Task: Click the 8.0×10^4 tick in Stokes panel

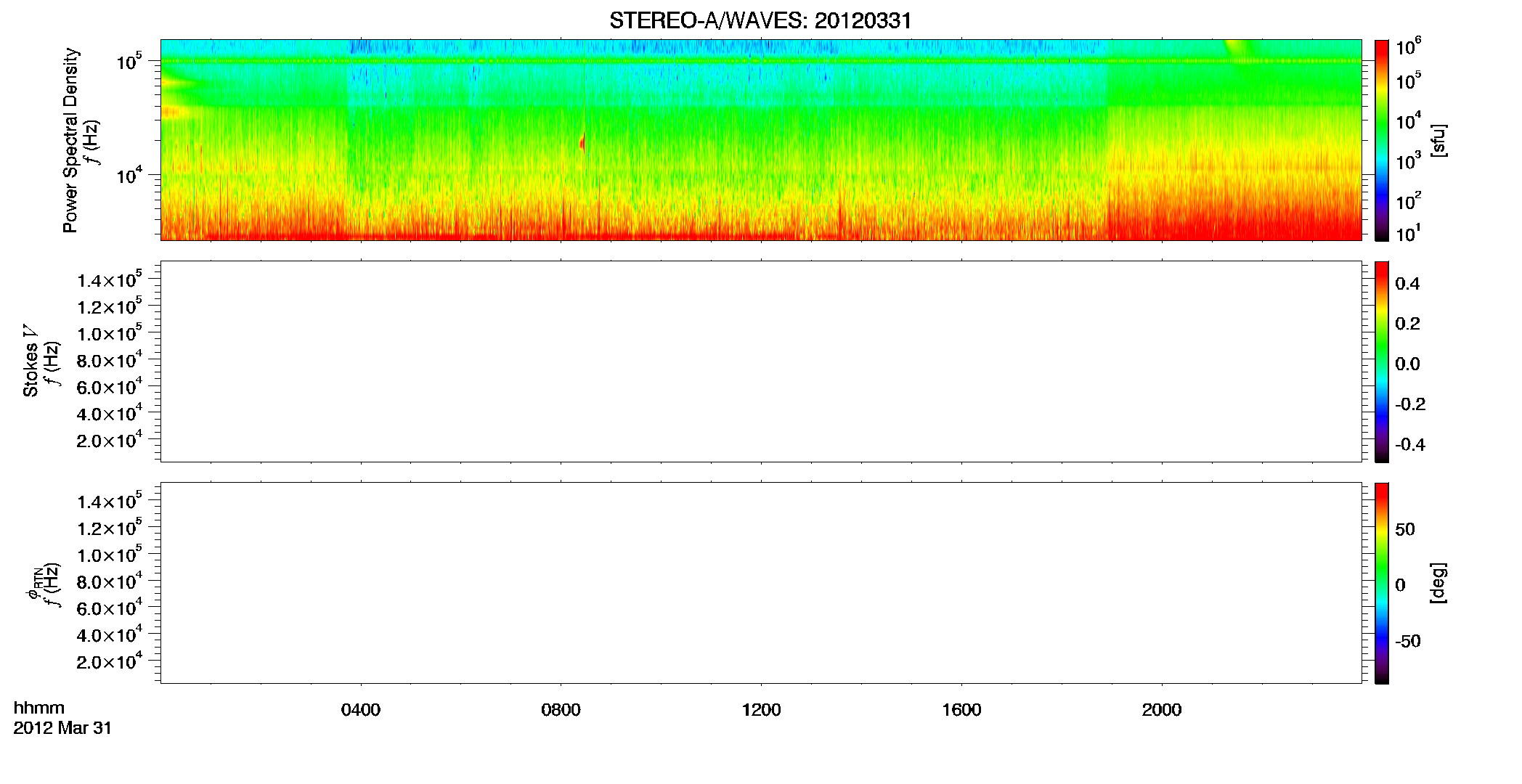Action: (x=110, y=360)
